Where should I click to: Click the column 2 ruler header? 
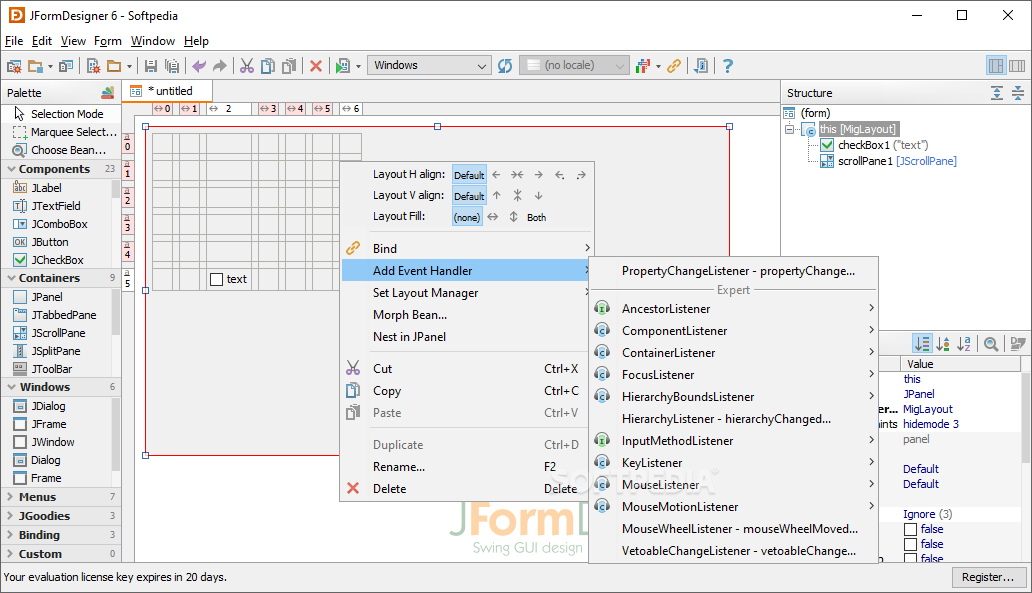228,109
